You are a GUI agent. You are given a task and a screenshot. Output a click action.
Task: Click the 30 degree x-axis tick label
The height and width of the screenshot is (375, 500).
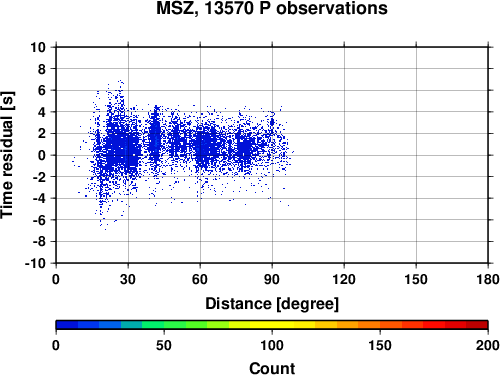click(x=128, y=279)
